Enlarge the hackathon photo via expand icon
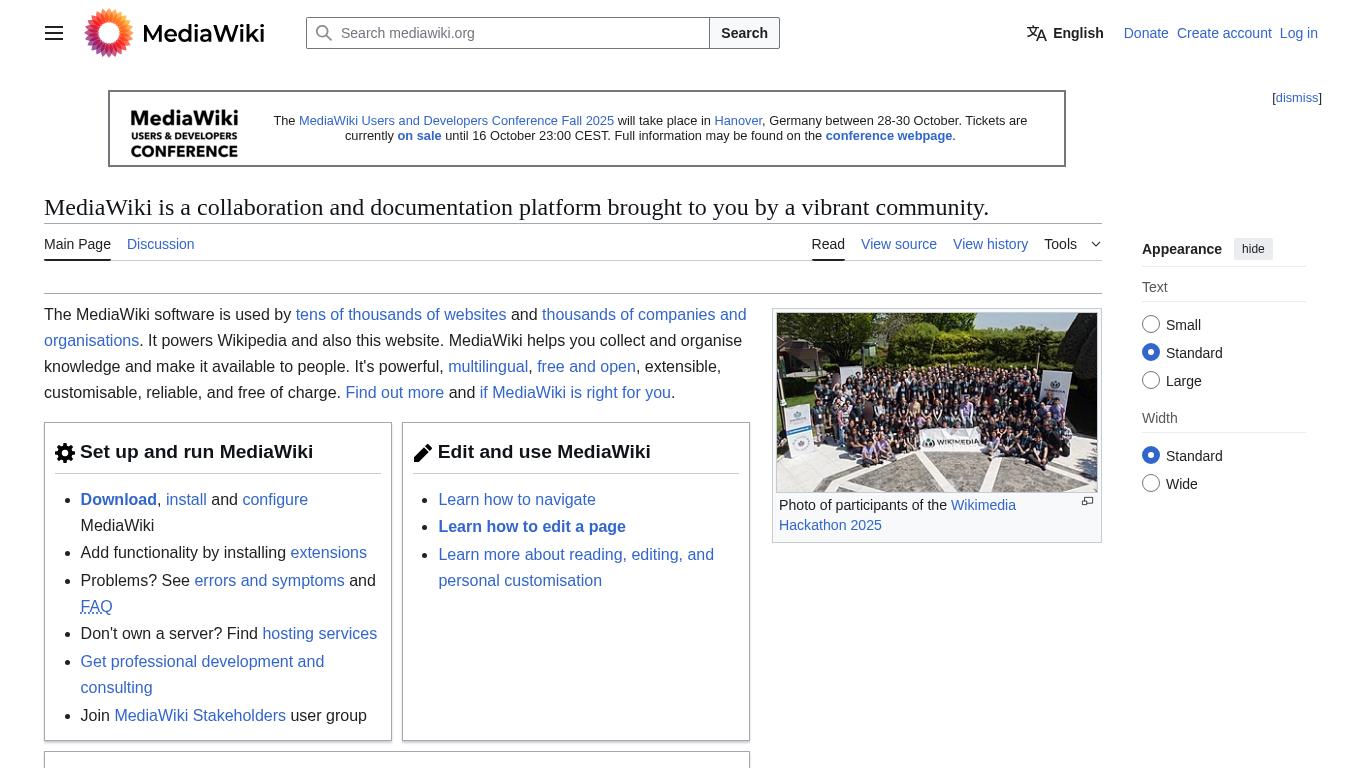The image size is (1366, 768). click(1087, 502)
